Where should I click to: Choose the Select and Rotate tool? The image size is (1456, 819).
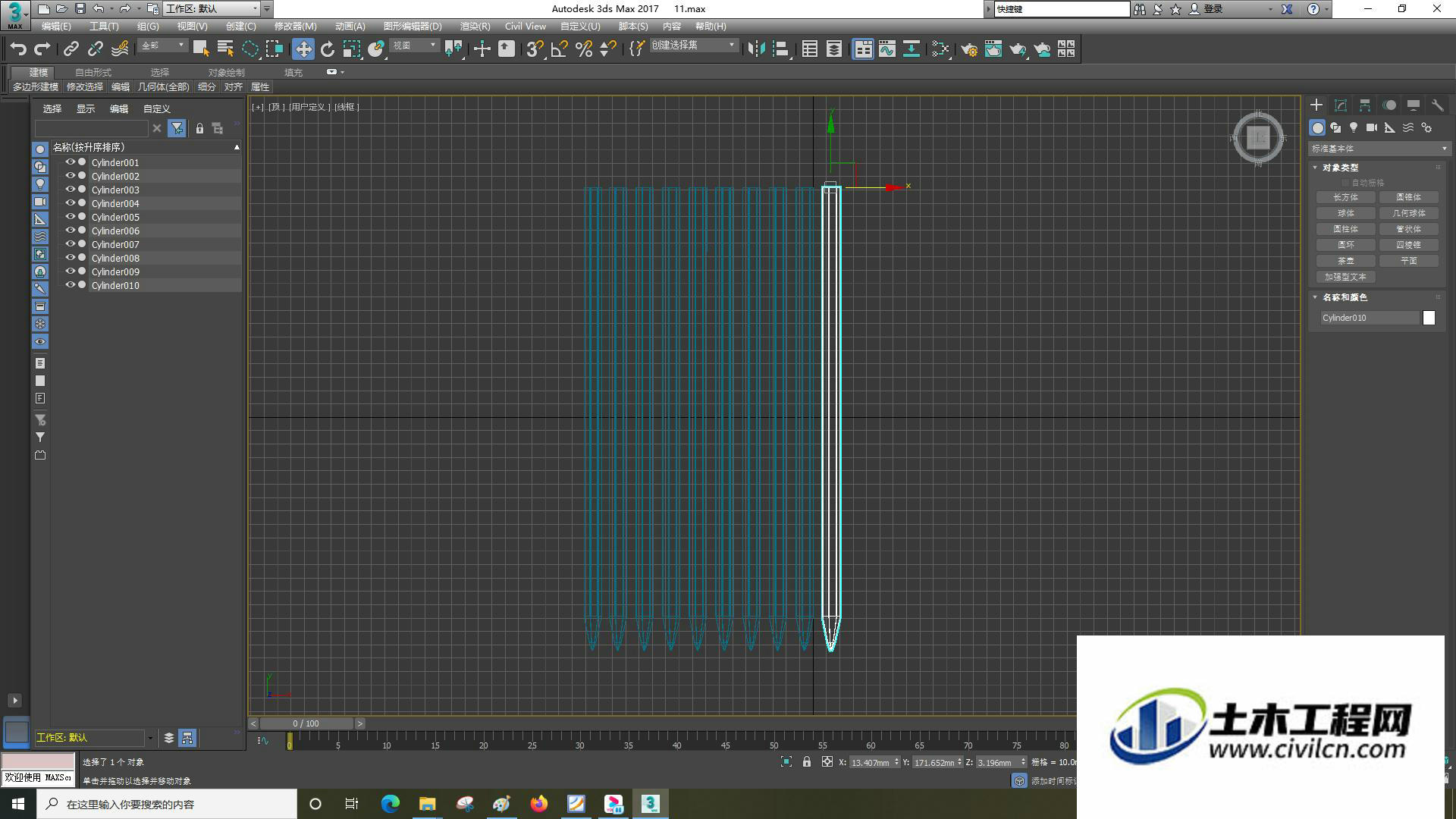pos(328,49)
